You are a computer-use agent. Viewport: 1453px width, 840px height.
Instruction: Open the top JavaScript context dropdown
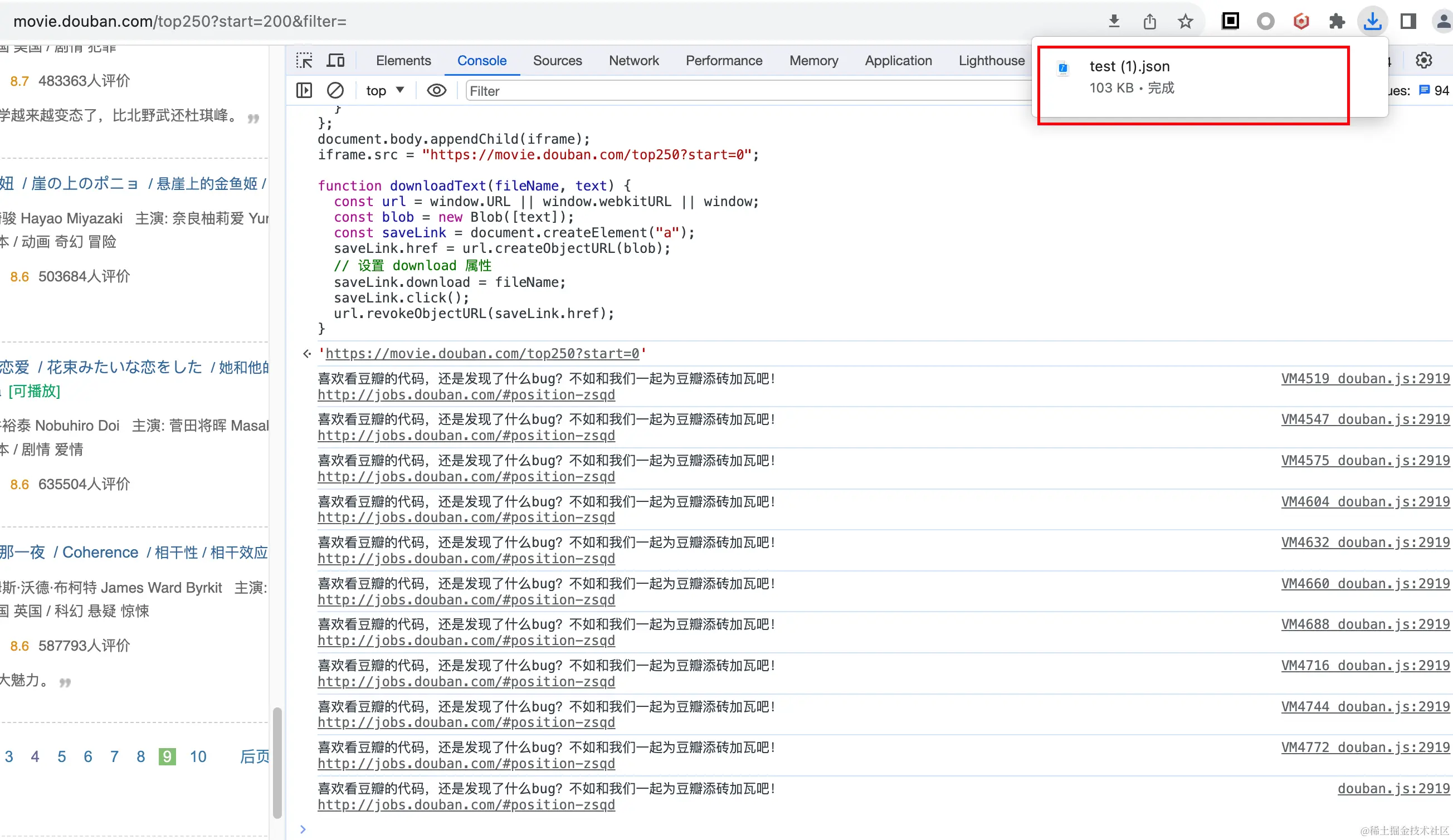[x=385, y=90]
